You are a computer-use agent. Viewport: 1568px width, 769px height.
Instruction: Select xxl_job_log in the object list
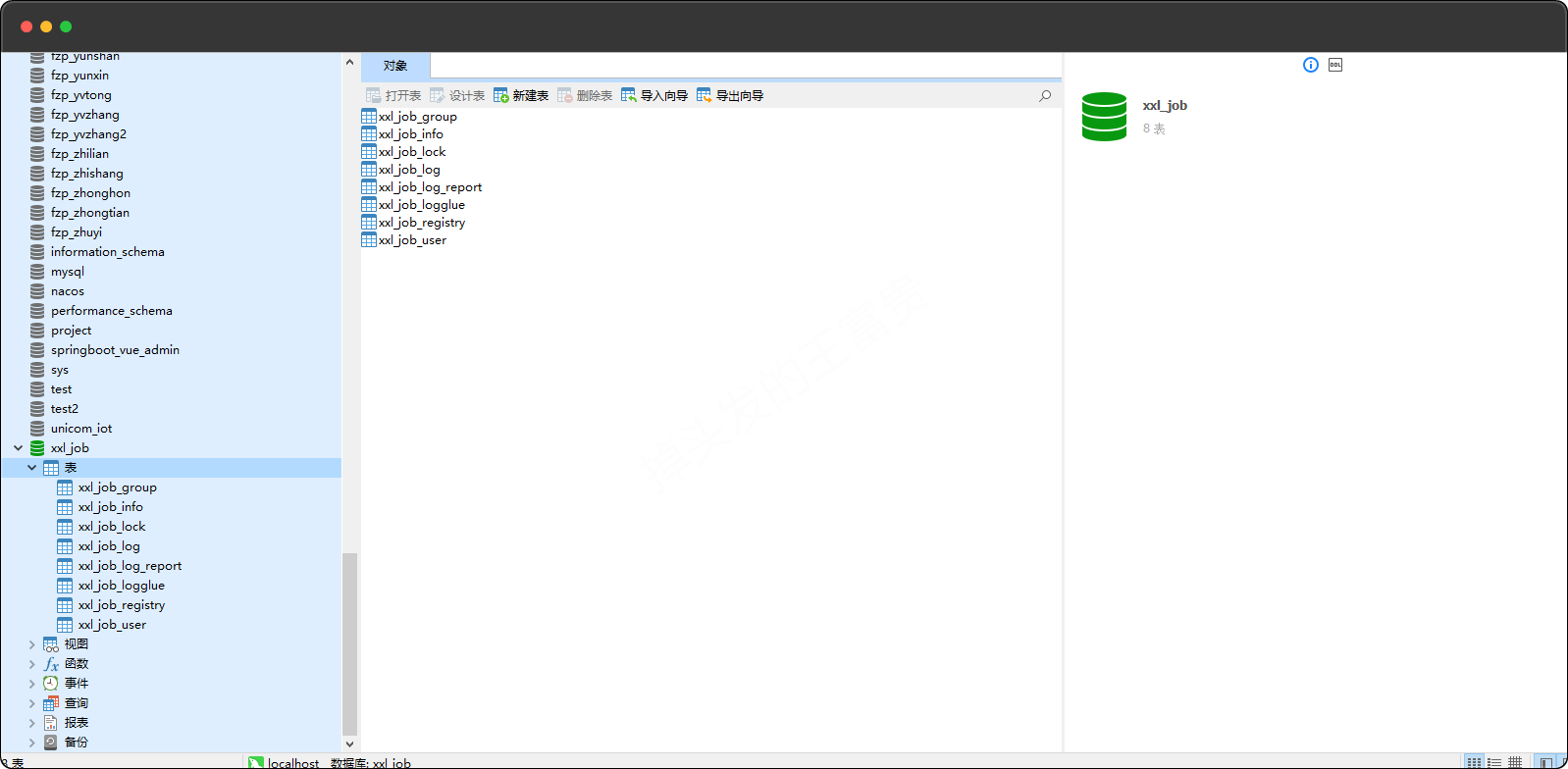pos(401,170)
